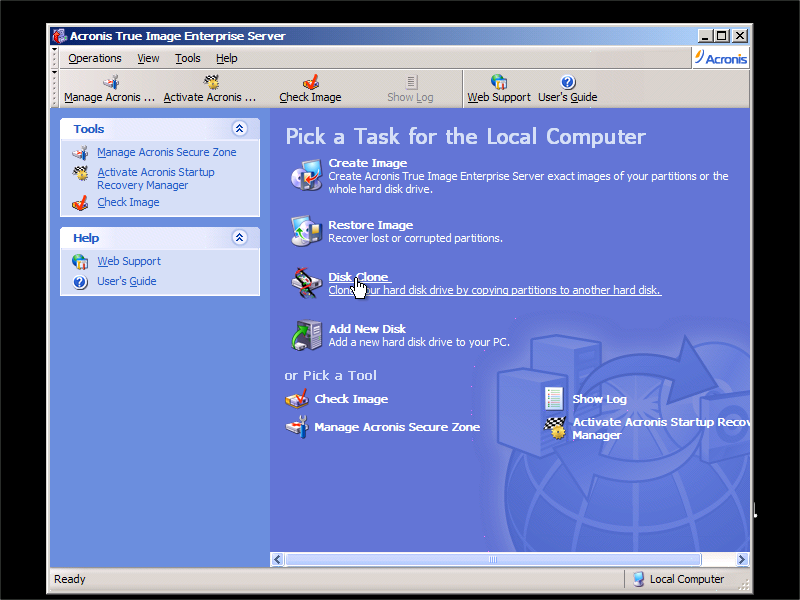Click Activate Acronis Startup Recovery Manager tool icon
Viewport: 800px width, 600px height.
pyautogui.click(x=555, y=428)
